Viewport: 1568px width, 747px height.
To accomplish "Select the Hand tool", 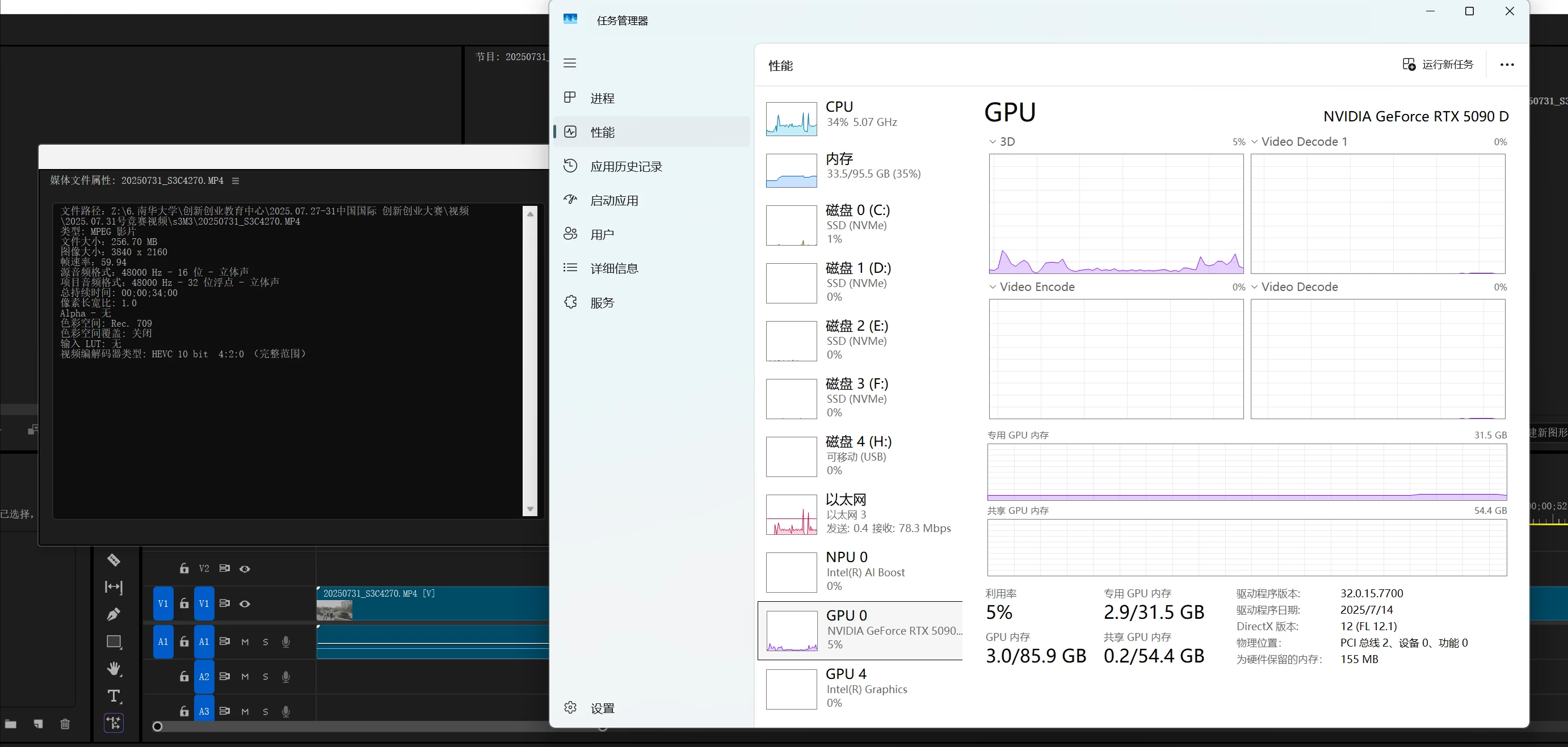I will point(114,669).
